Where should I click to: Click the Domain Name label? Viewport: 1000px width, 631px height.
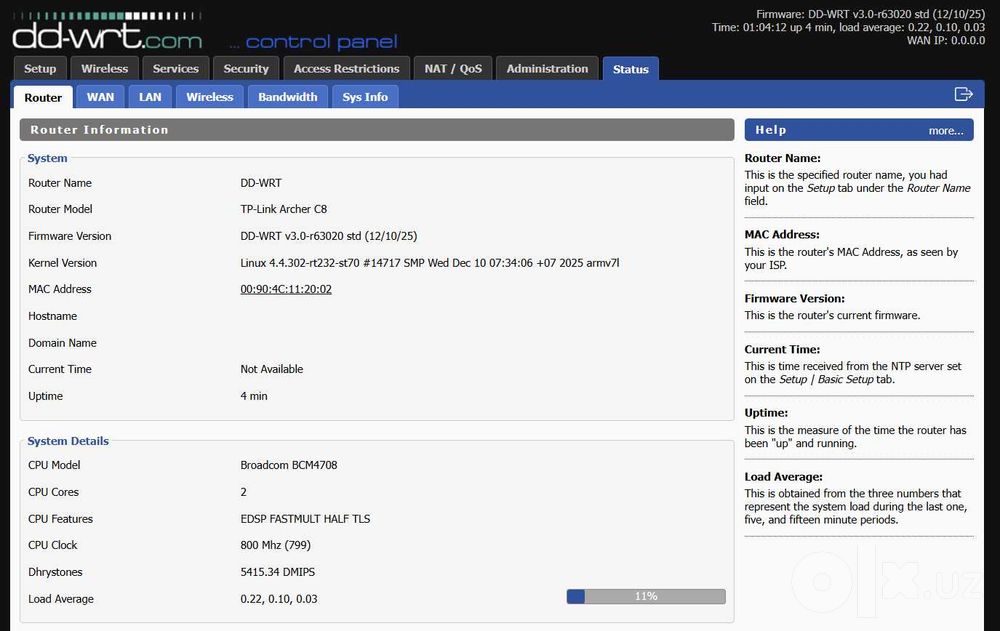click(62, 343)
